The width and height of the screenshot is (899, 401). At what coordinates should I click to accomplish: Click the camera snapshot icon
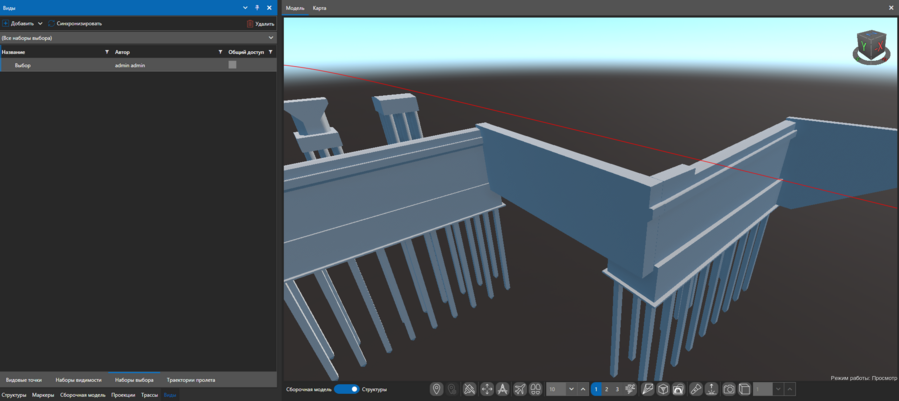click(729, 389)
